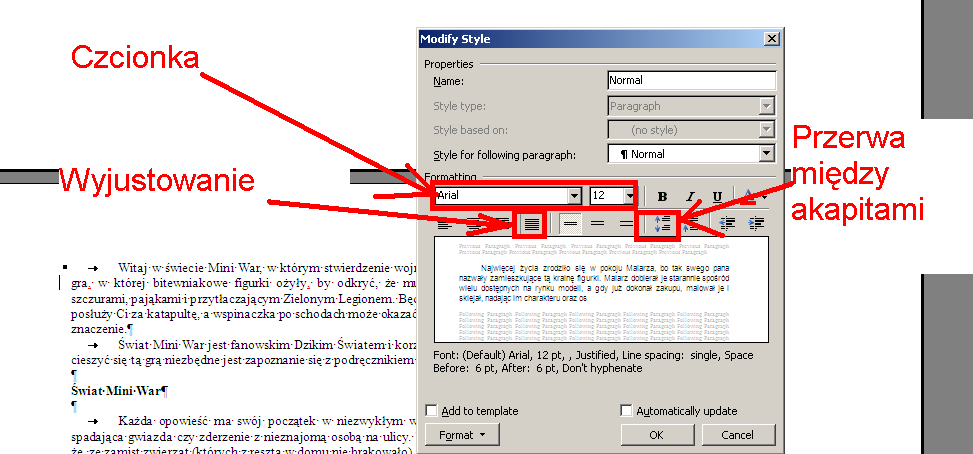Image resolution: width=973 pixels, height=454 pixels.
Task: Select Align Left button
Action: point(445,224)
